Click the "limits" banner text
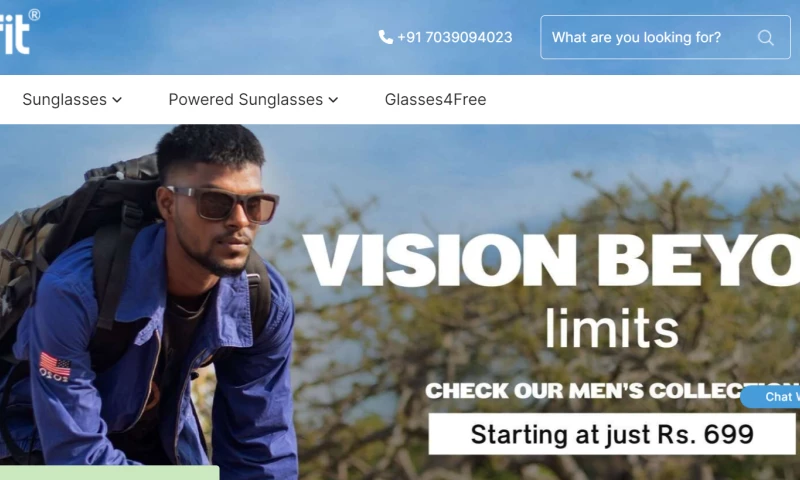The height and width of the screenshot is (480, 800). tap(612, 327)
